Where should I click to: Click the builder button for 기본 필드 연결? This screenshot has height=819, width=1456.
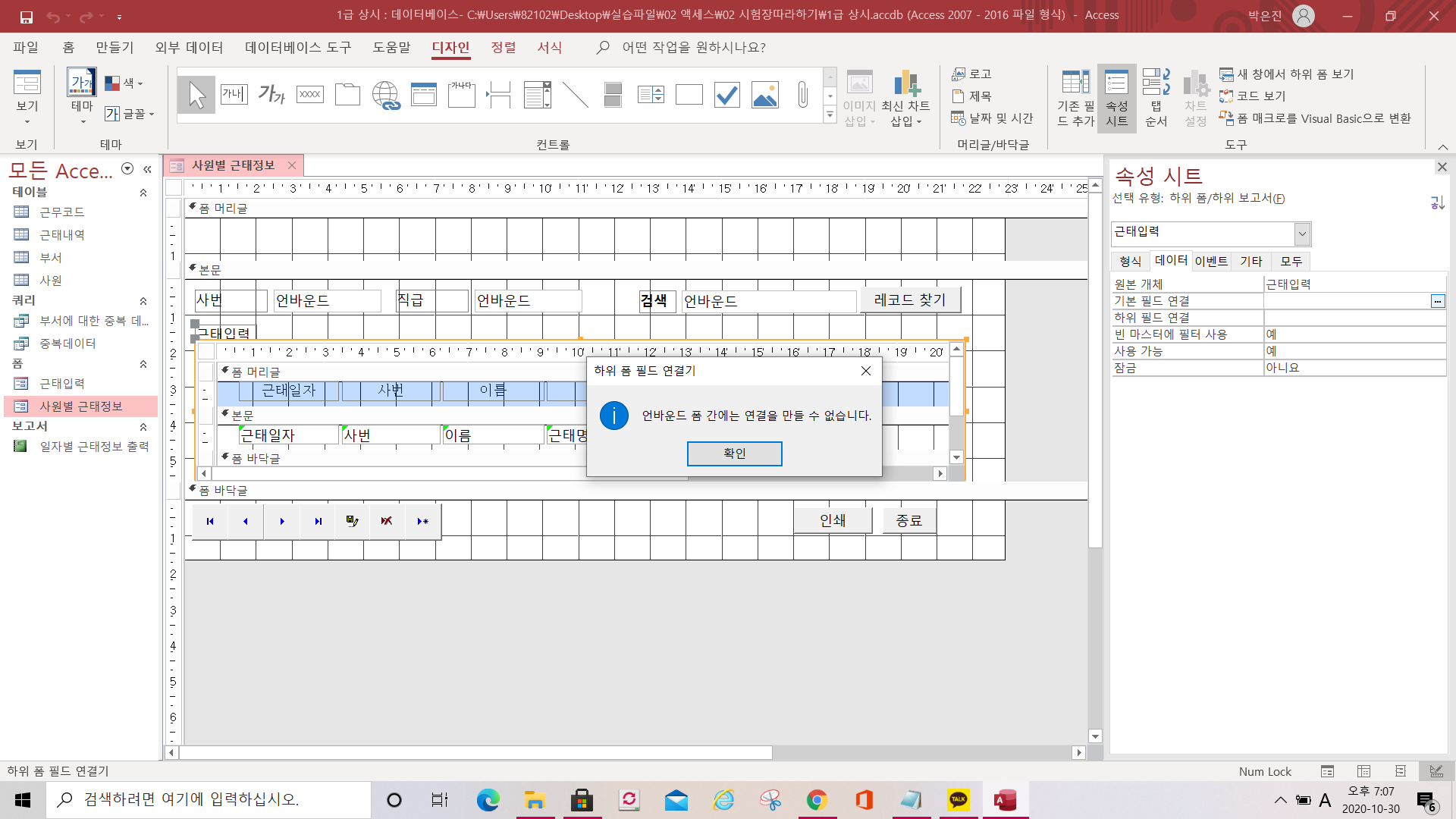tap(1437, 301)
